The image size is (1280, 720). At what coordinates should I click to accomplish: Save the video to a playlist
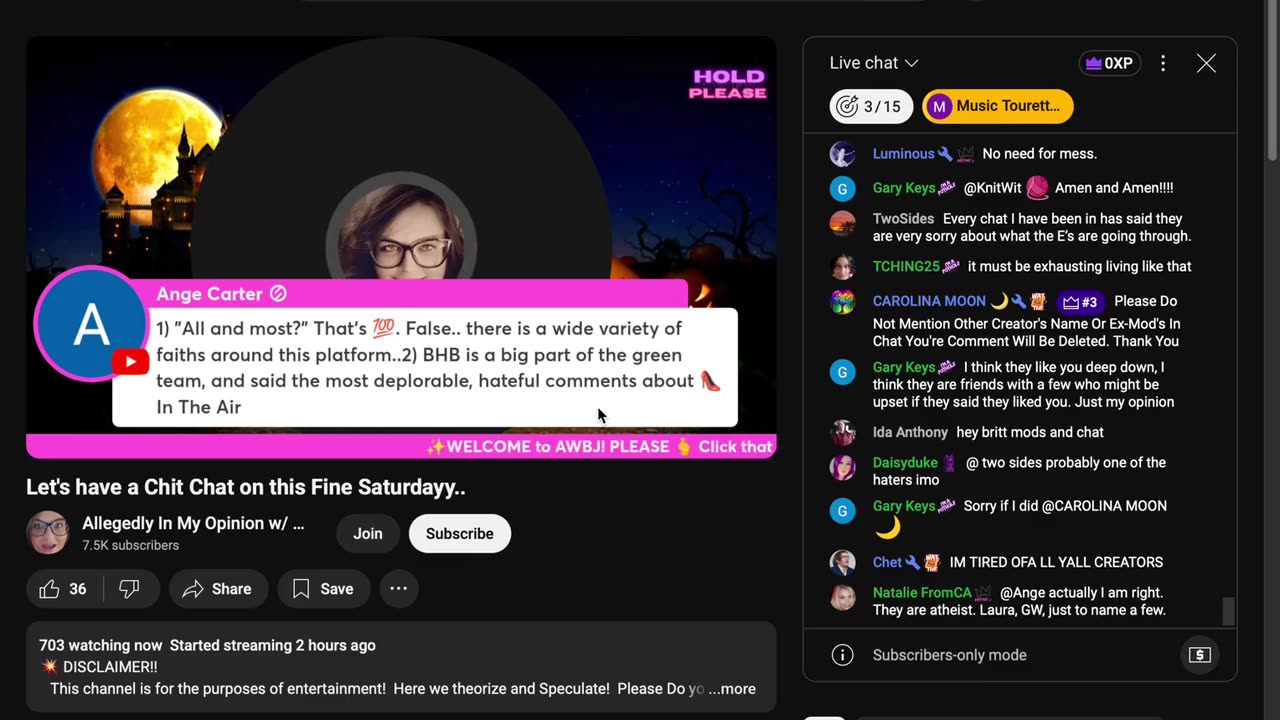tap(323, 589)
